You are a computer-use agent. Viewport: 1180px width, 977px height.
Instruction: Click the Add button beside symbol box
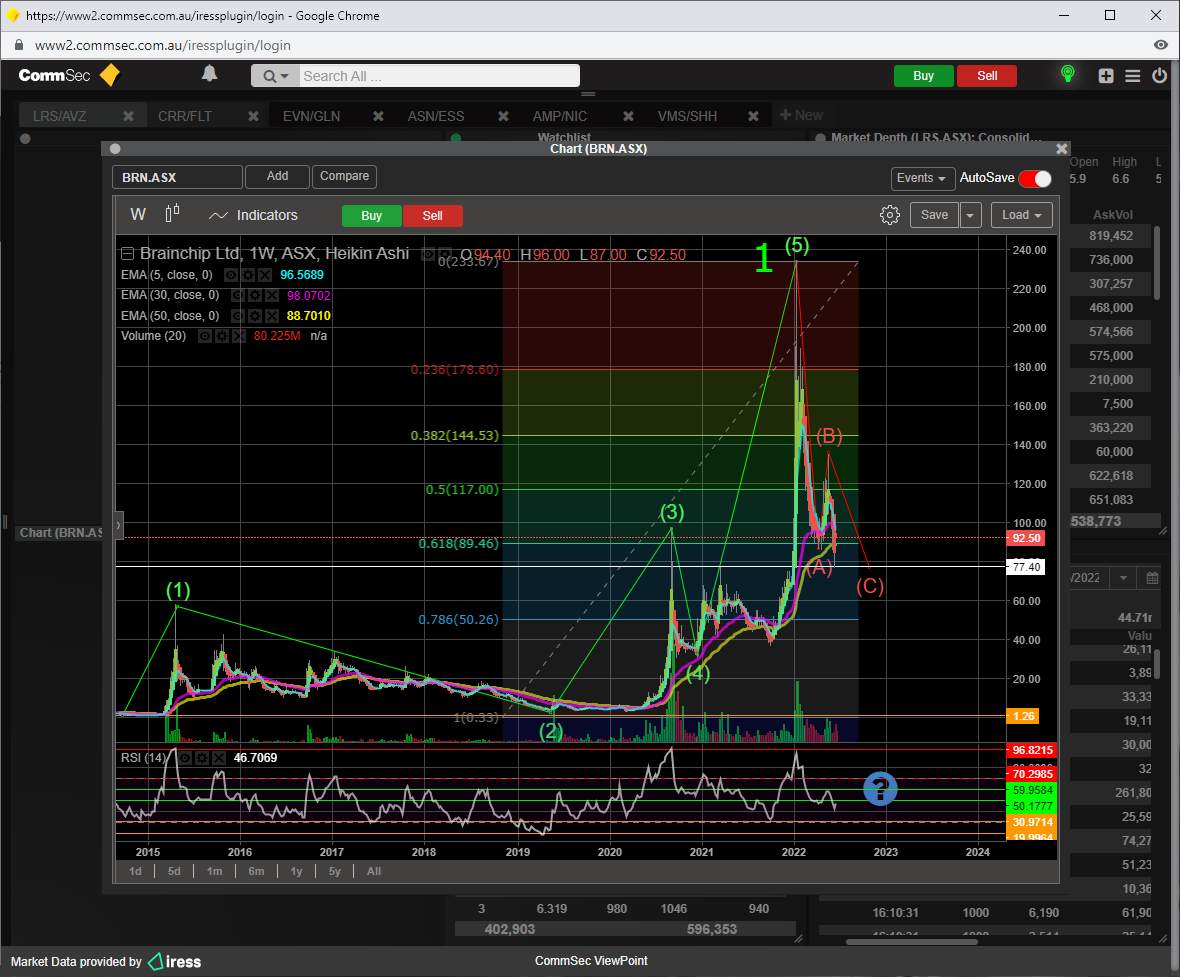coord(277,176)
